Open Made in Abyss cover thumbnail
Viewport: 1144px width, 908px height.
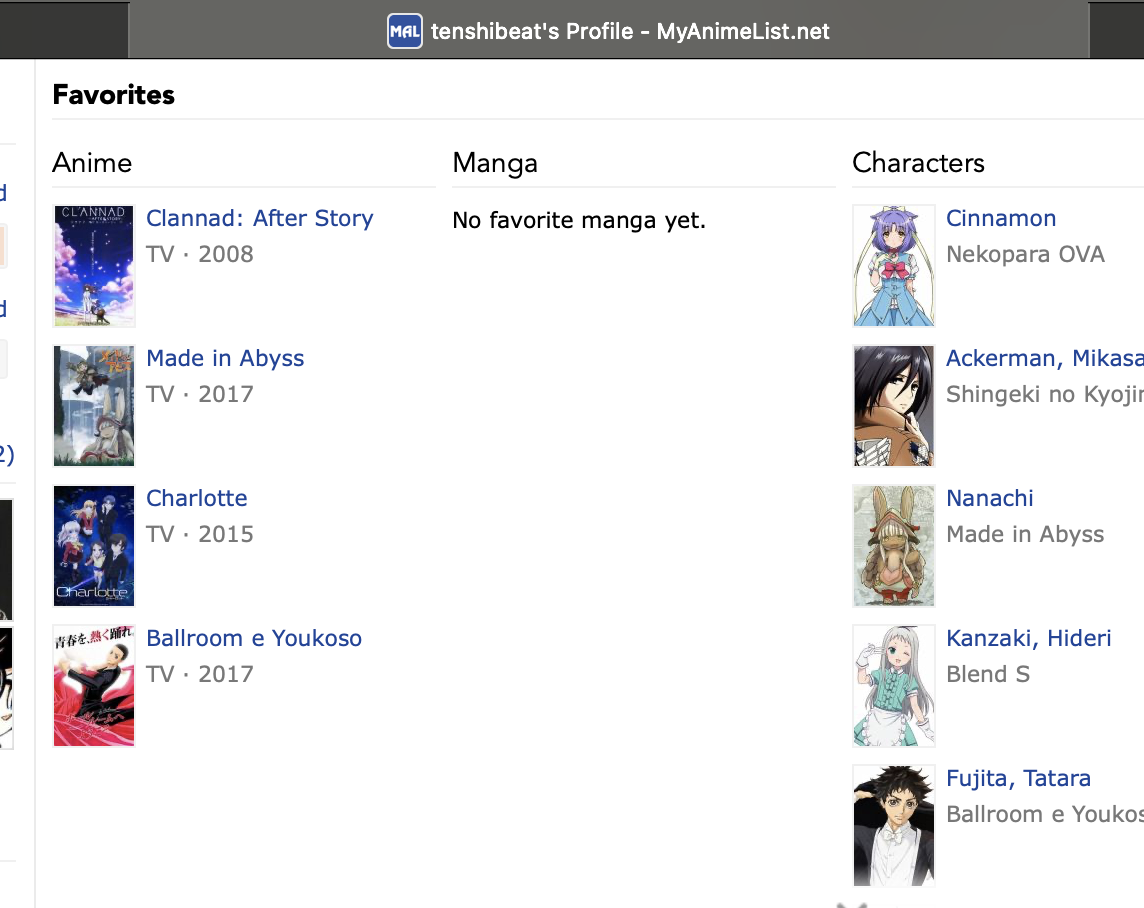tap(94, 406)
